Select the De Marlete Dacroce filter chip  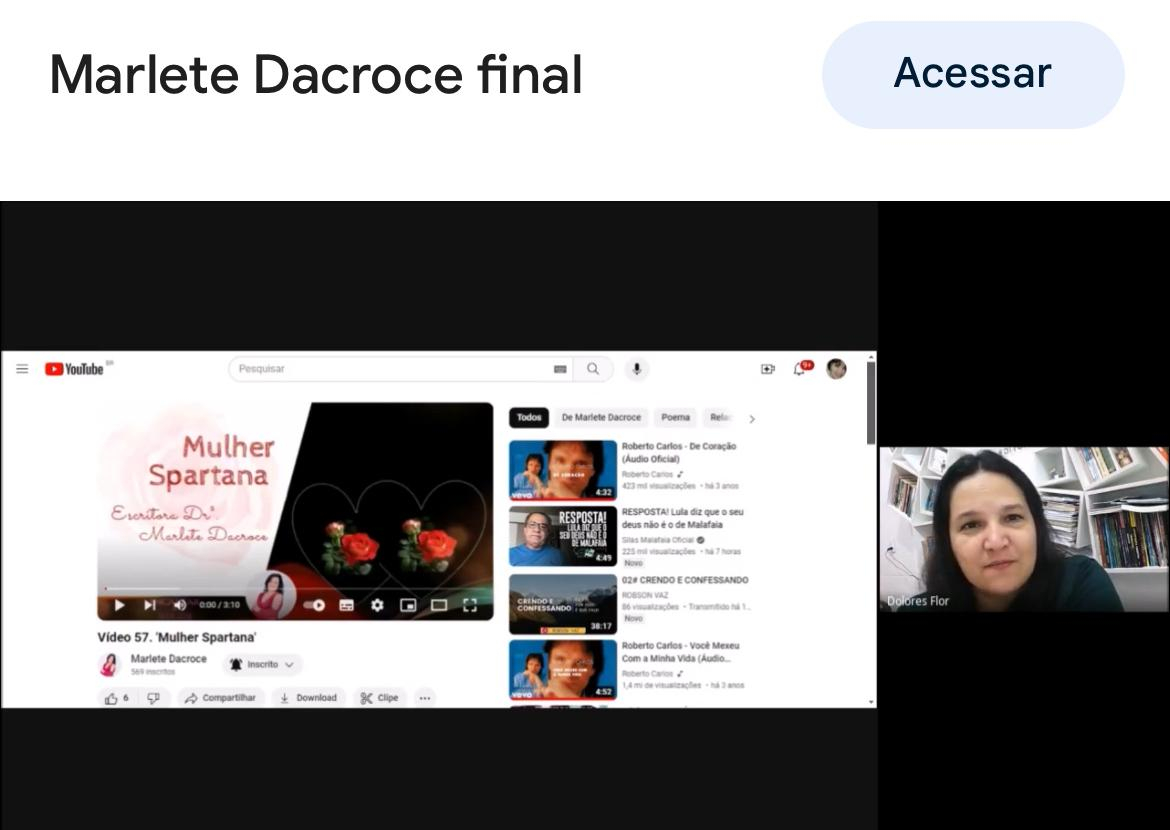tap(601, 418)
